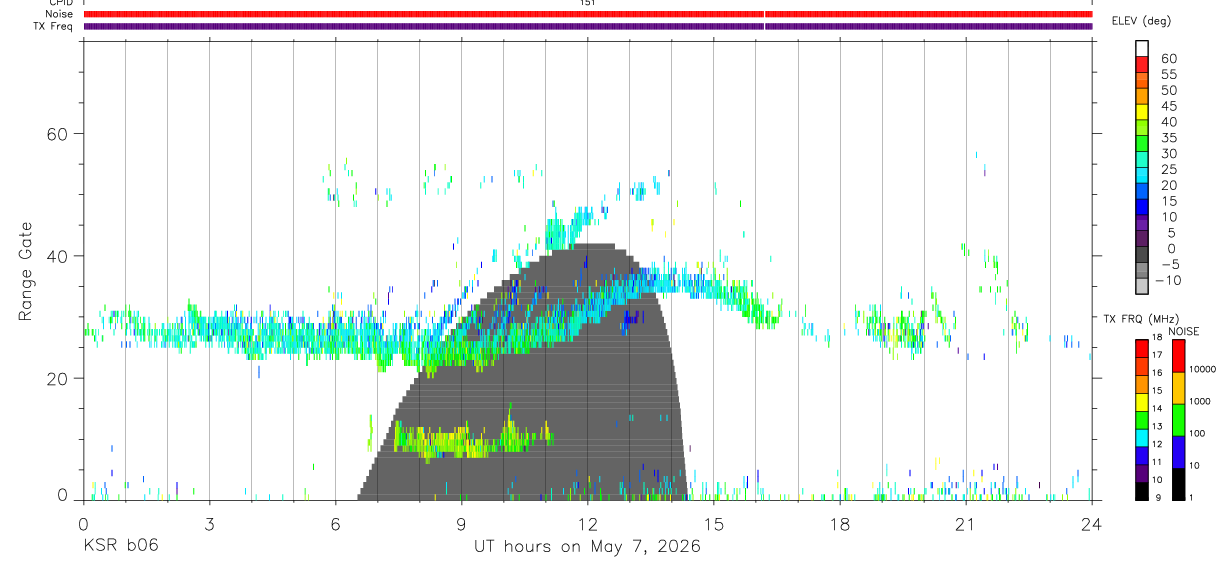Screen dimensions: 1228x567
Task: Click the 'TX Freq' row label at top left
Action: [54, 26]
